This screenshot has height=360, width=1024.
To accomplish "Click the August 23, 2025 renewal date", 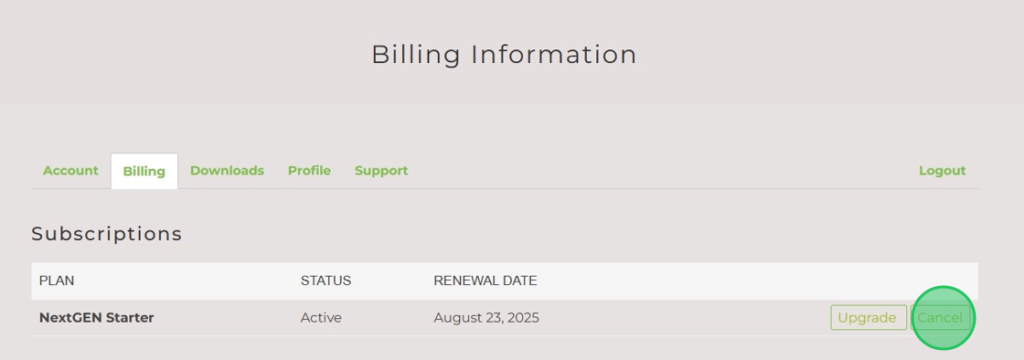I will tap(487, 318).
